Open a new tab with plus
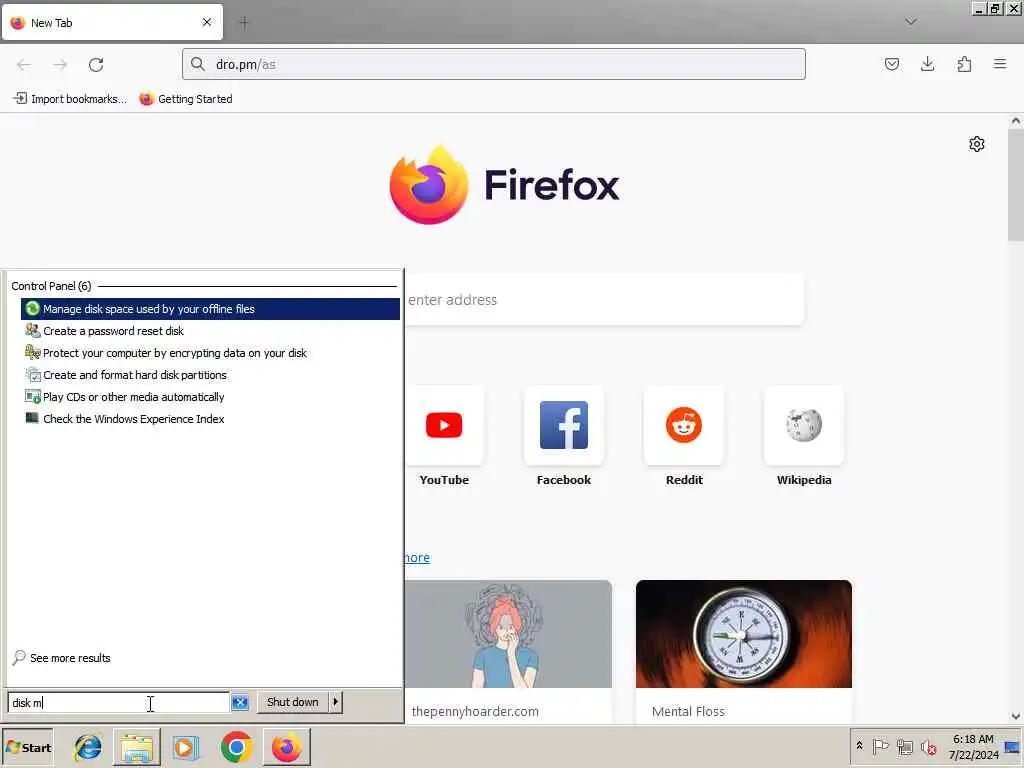The image size is (1024, 768). [244, 23]
